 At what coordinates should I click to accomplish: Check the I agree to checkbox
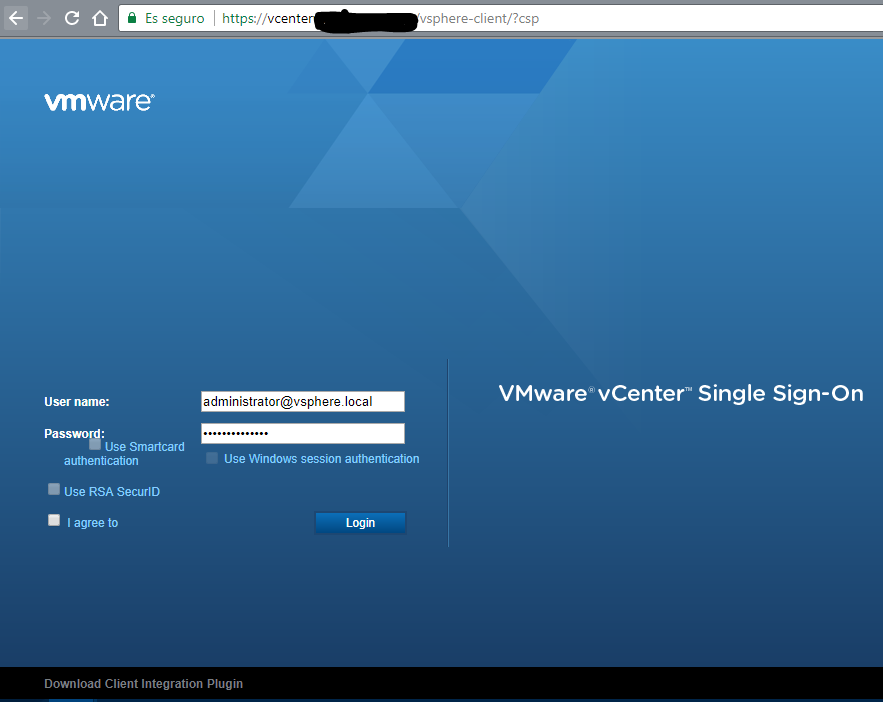pos(54,520)
